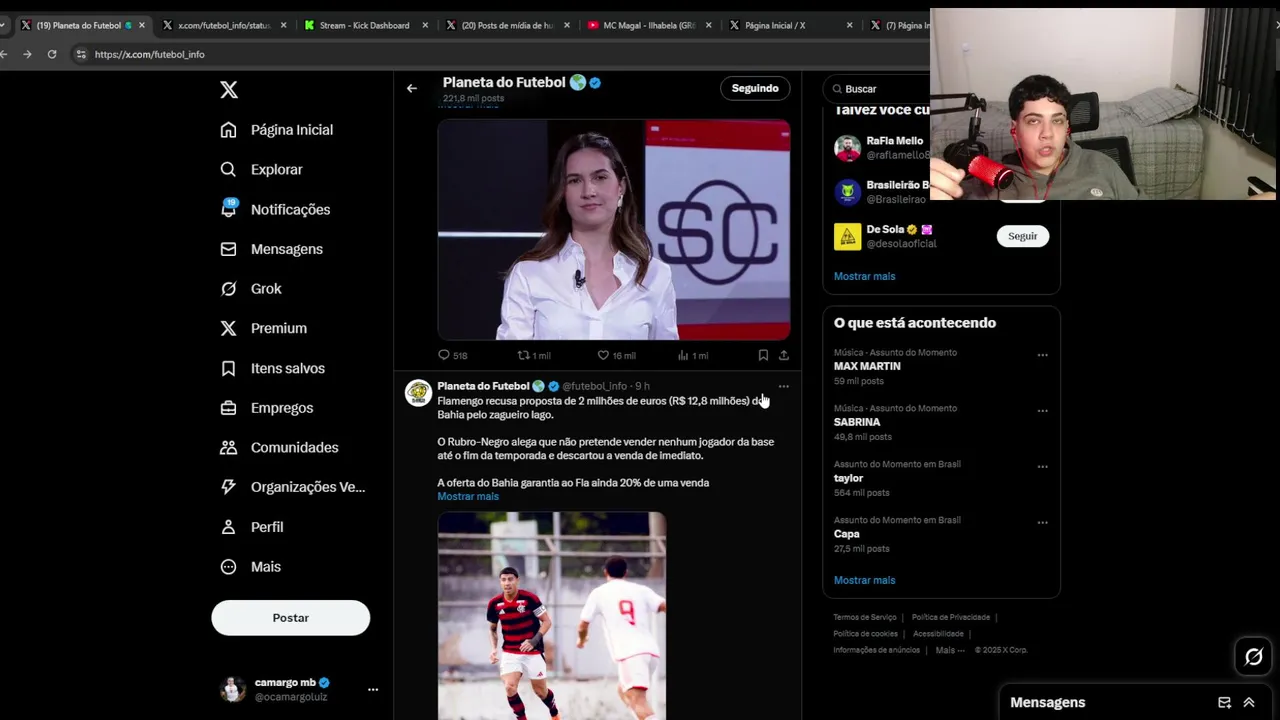The image size is (1280, 720).
Task: View analytics of the SC post
Action: pyautogui.click(x=693, y=355)
